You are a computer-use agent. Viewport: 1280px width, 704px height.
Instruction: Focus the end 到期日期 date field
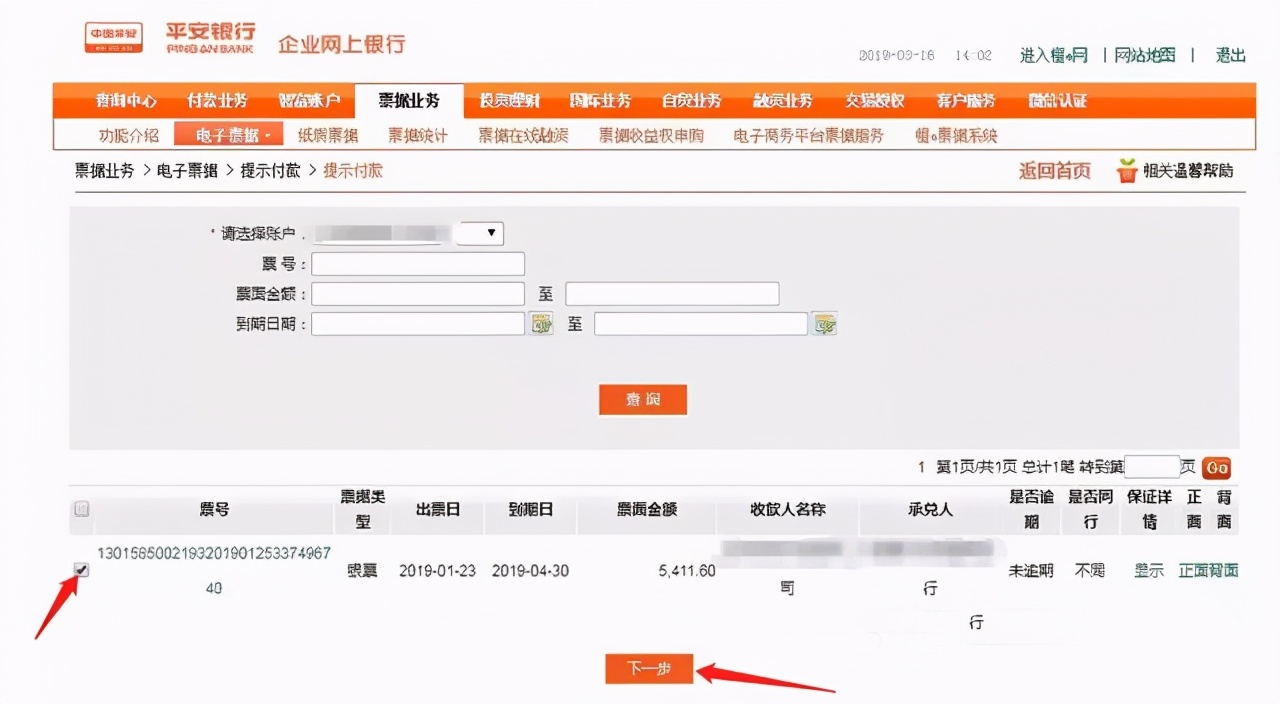click(x=701, y=323)
